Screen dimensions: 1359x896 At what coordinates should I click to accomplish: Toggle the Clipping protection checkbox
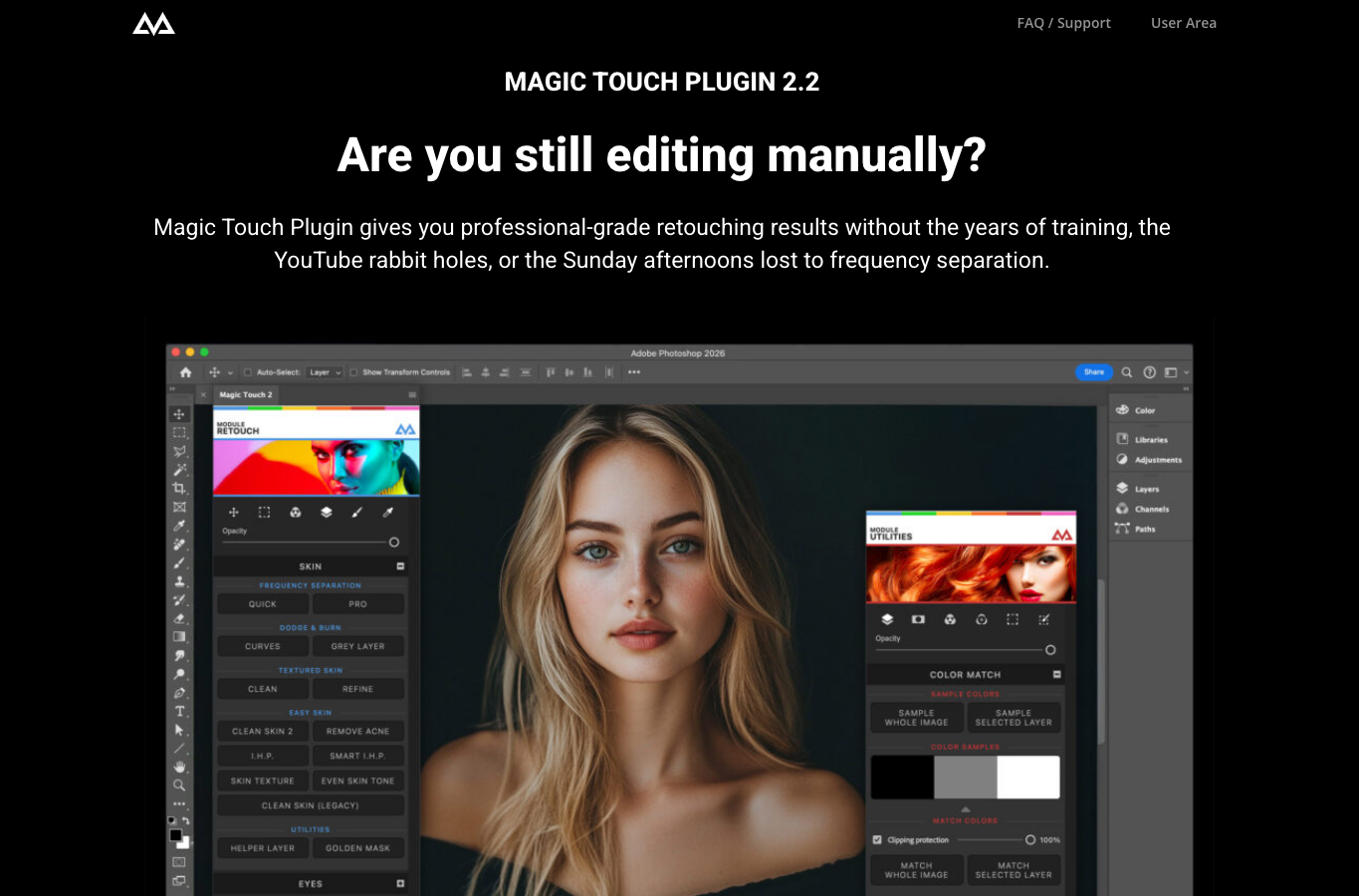click(x=877, y=839)
